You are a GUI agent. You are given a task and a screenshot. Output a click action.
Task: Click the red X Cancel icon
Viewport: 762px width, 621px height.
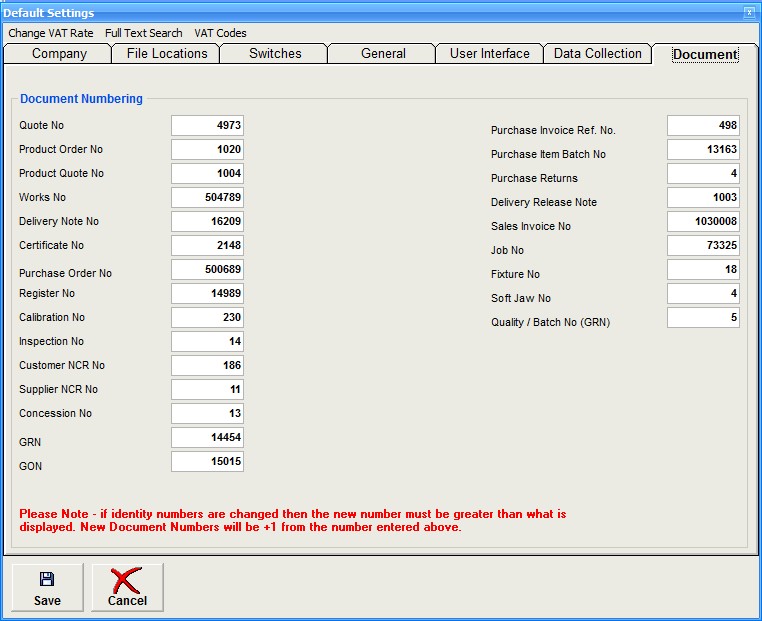click(x=127, y=580)
